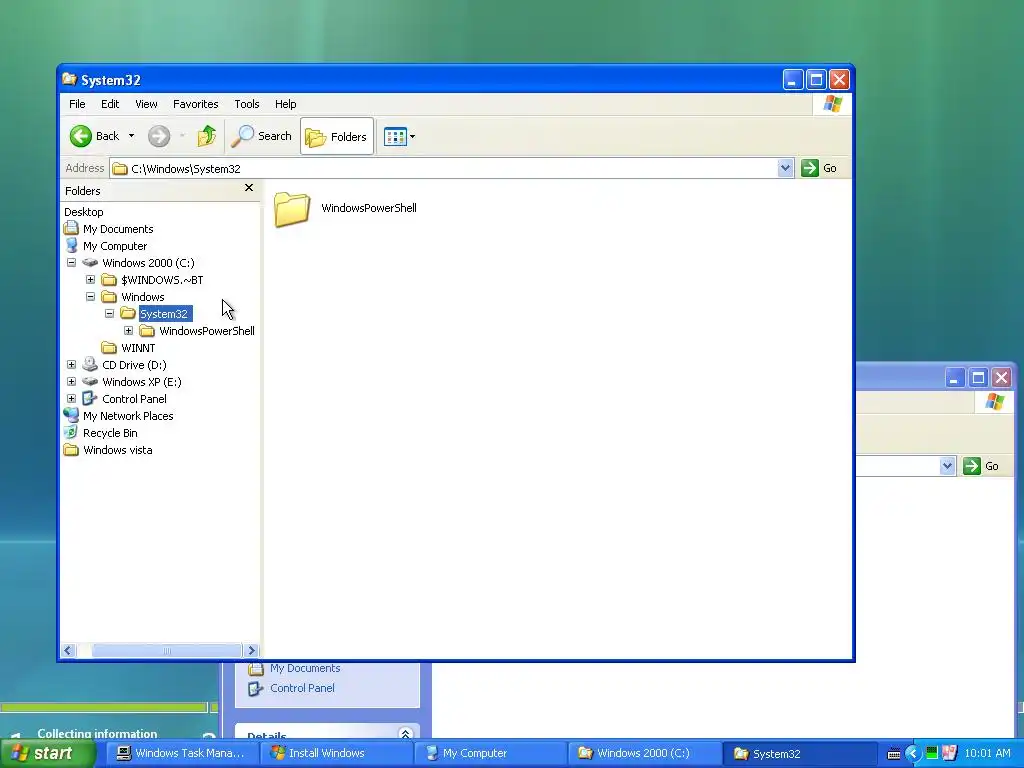This screenshot has height=768, width=1024.
Task: Go up one folder level
Action: 207,136
